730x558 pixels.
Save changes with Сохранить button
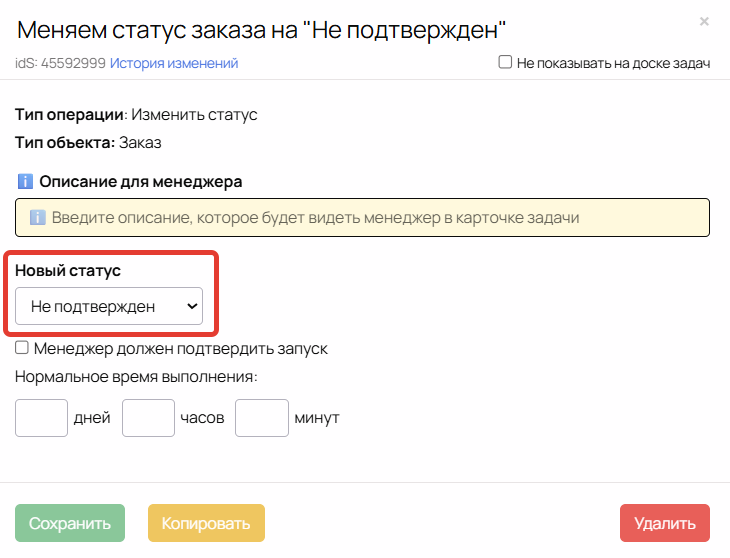click(x=70, y=523)
